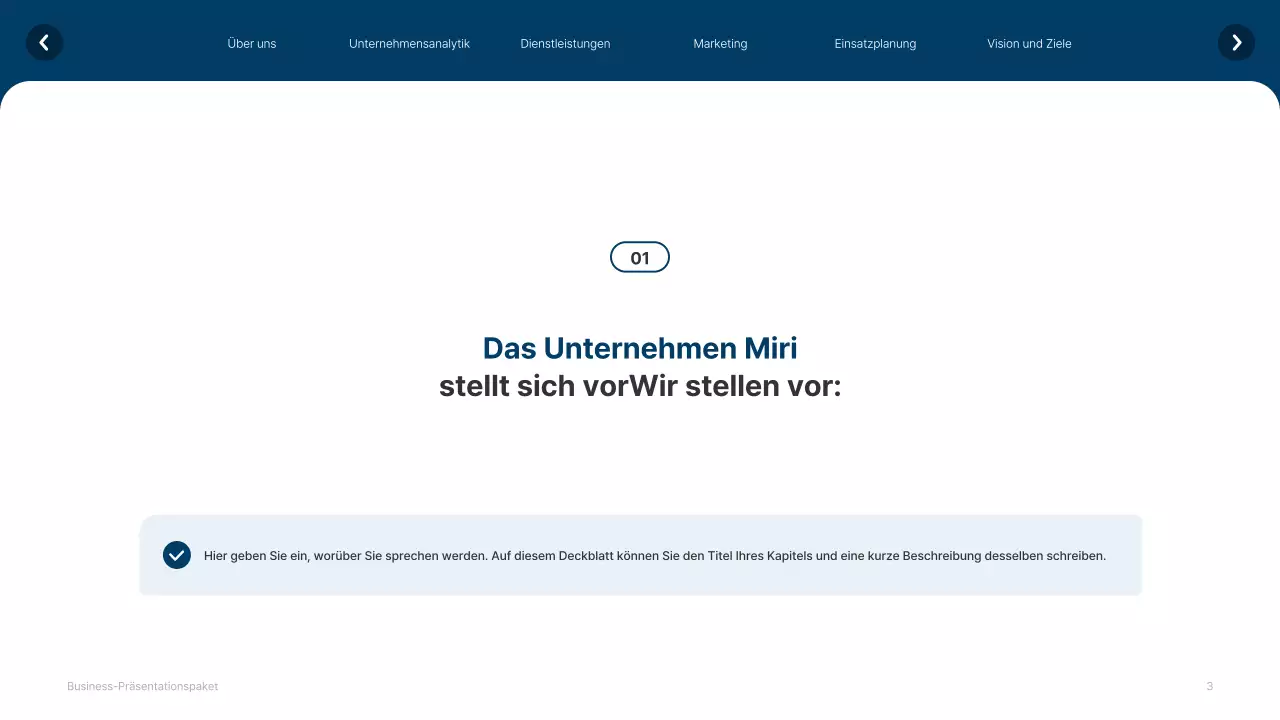Select the "01" chapter number badge
This screenshot has width=1280, height=720.
(x=639, y=257)
